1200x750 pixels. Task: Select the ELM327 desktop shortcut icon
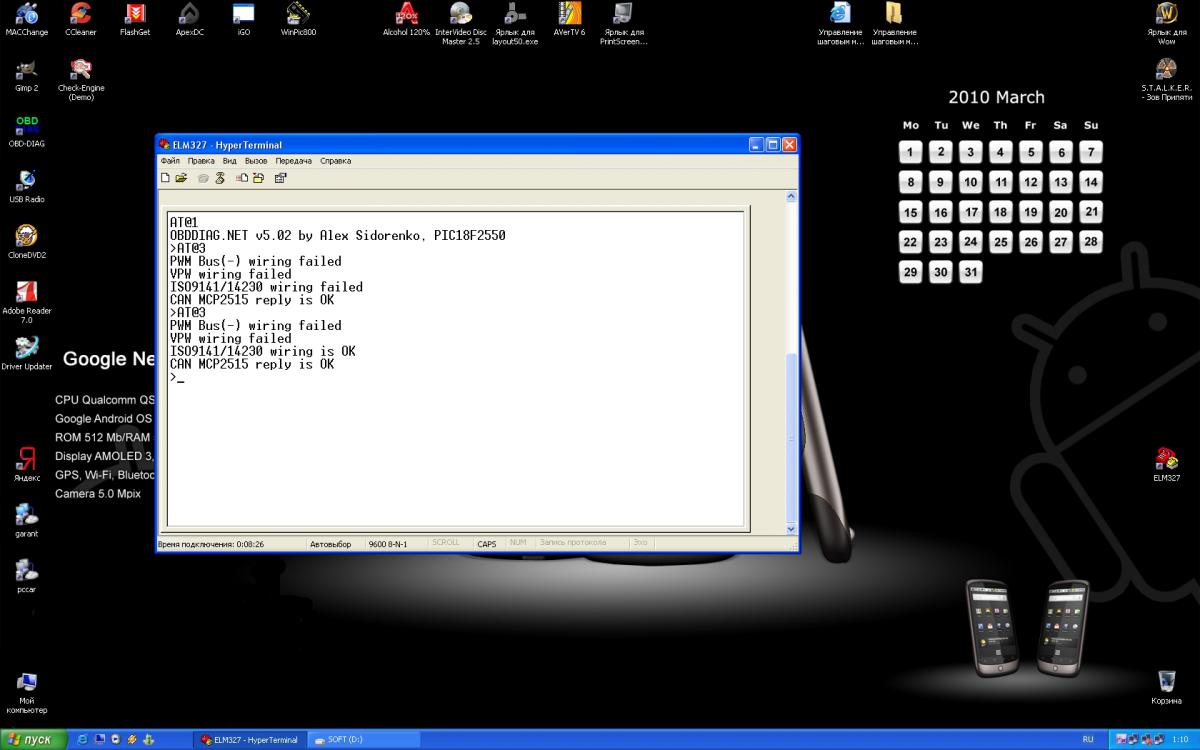click(x=1166, y=459)
